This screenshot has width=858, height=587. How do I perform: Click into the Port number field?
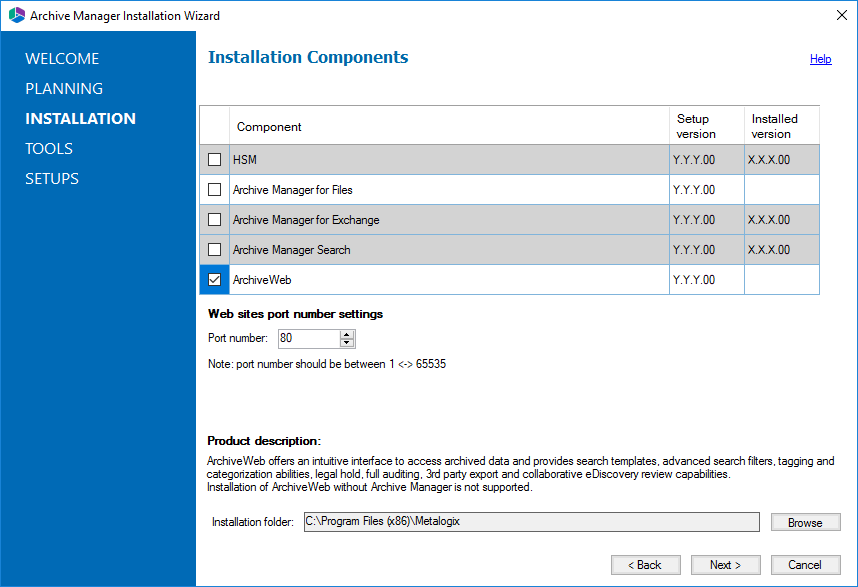308,339
